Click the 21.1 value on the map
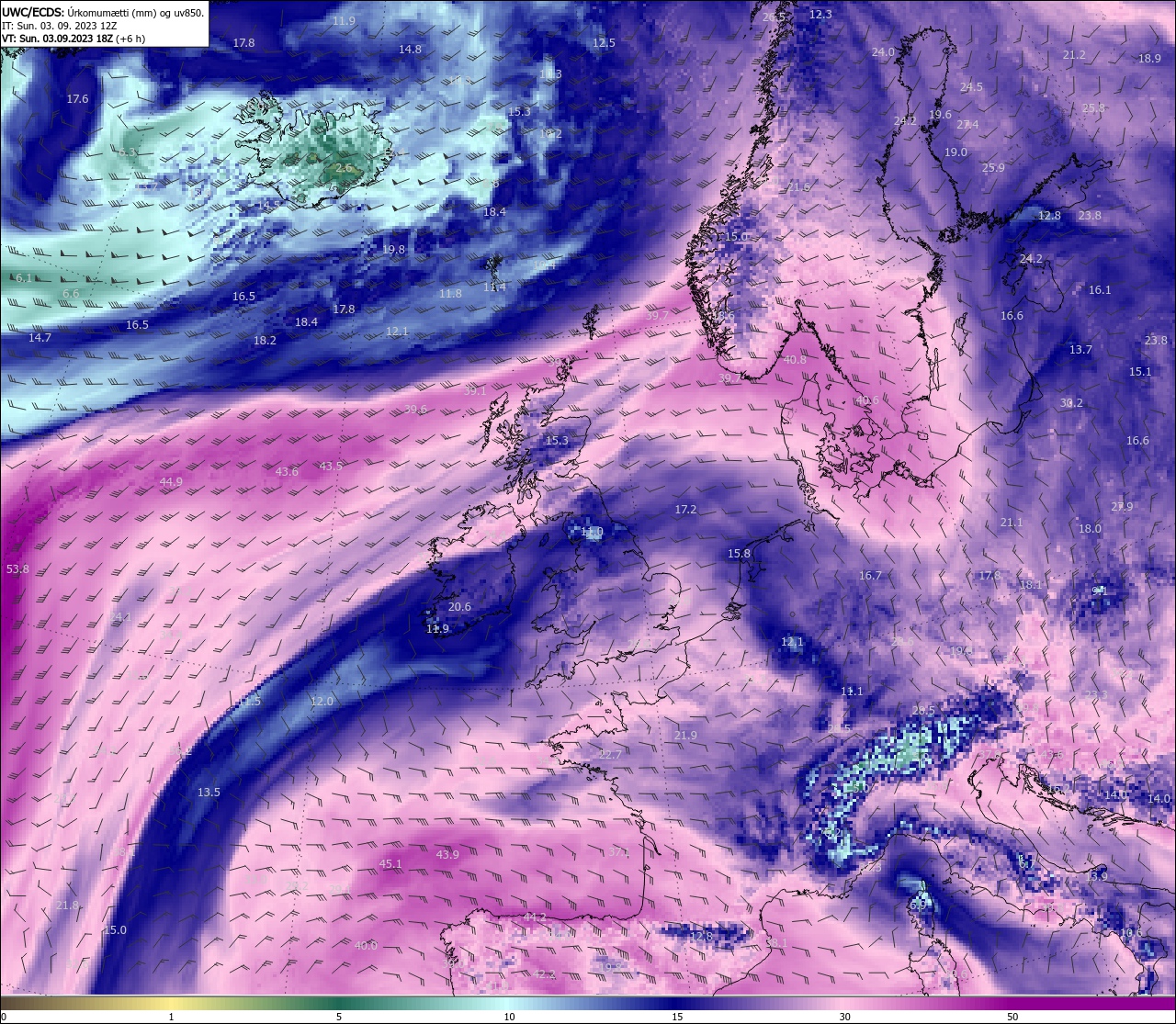This screenshot has width=1176, height=1024. [x=1012, y=523]
